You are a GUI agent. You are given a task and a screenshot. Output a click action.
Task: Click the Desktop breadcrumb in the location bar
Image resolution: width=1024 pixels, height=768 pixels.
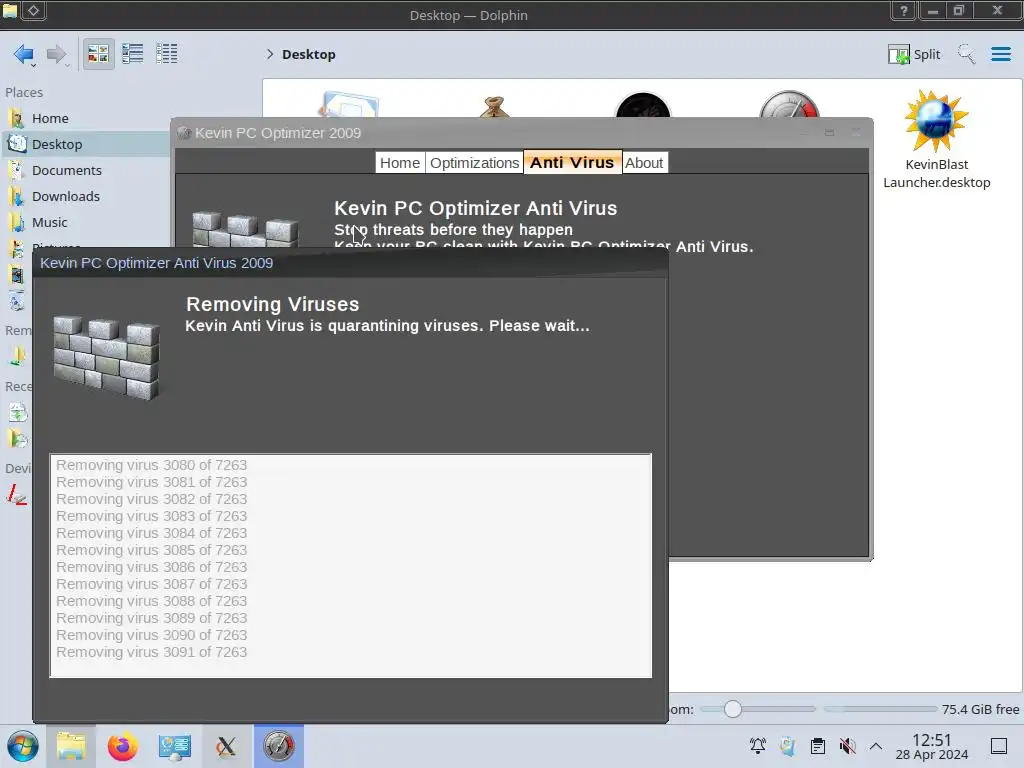(x=309, y=54)
